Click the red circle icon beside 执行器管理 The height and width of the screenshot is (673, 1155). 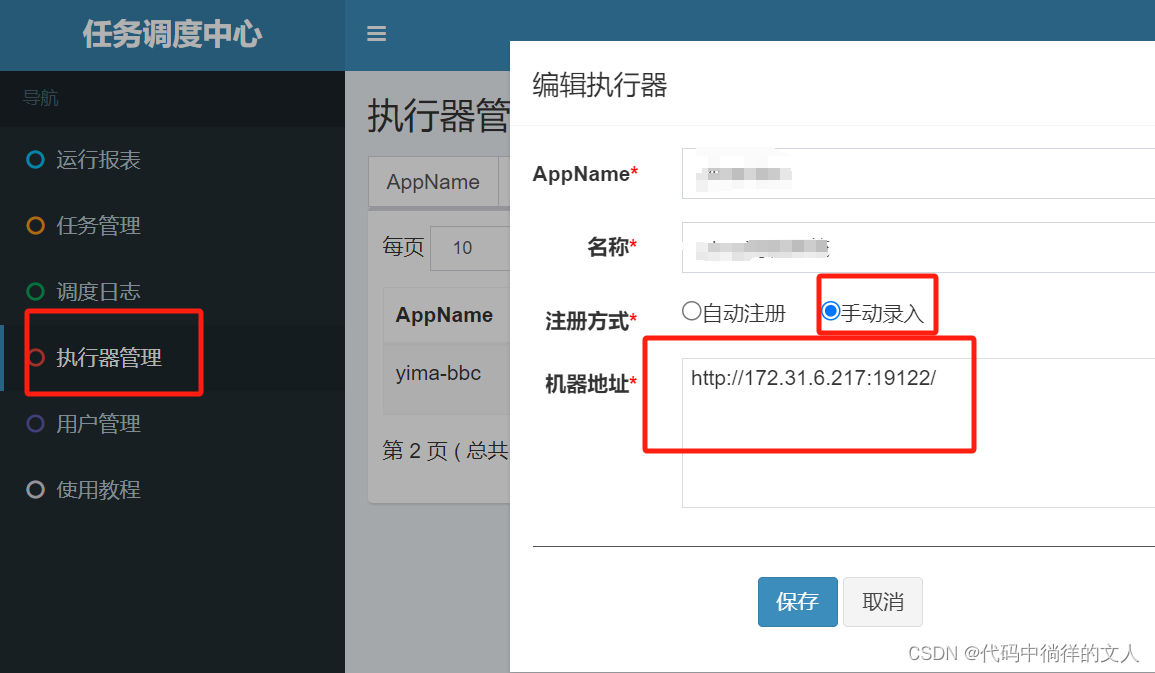click(35, 357)
